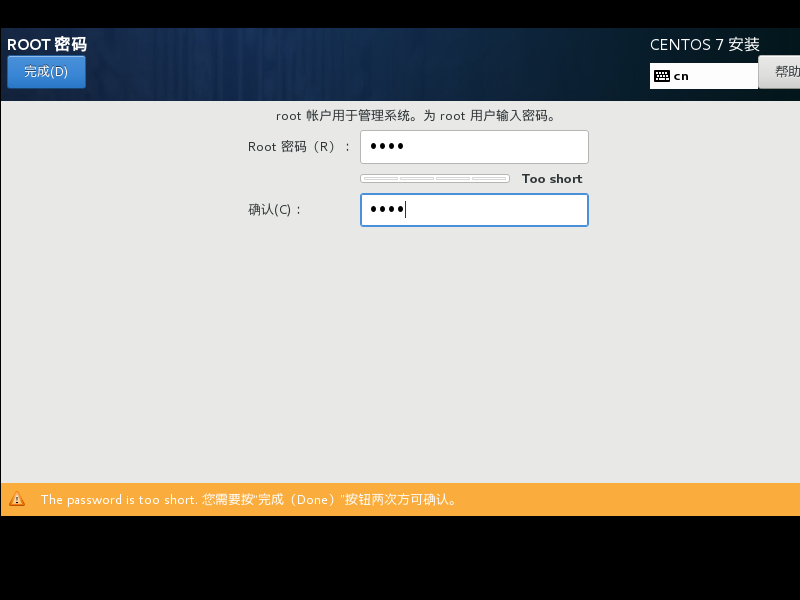Click the keyboard icon beside cn
The width and height of the screenshot is (800, 600).
pos(662,76)
